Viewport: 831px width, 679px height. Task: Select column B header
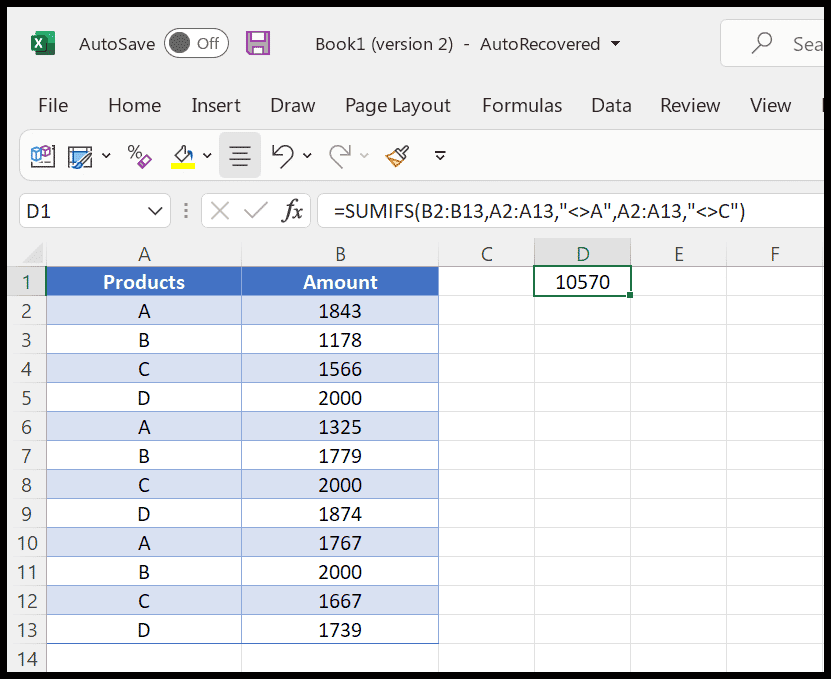[340, 254]
